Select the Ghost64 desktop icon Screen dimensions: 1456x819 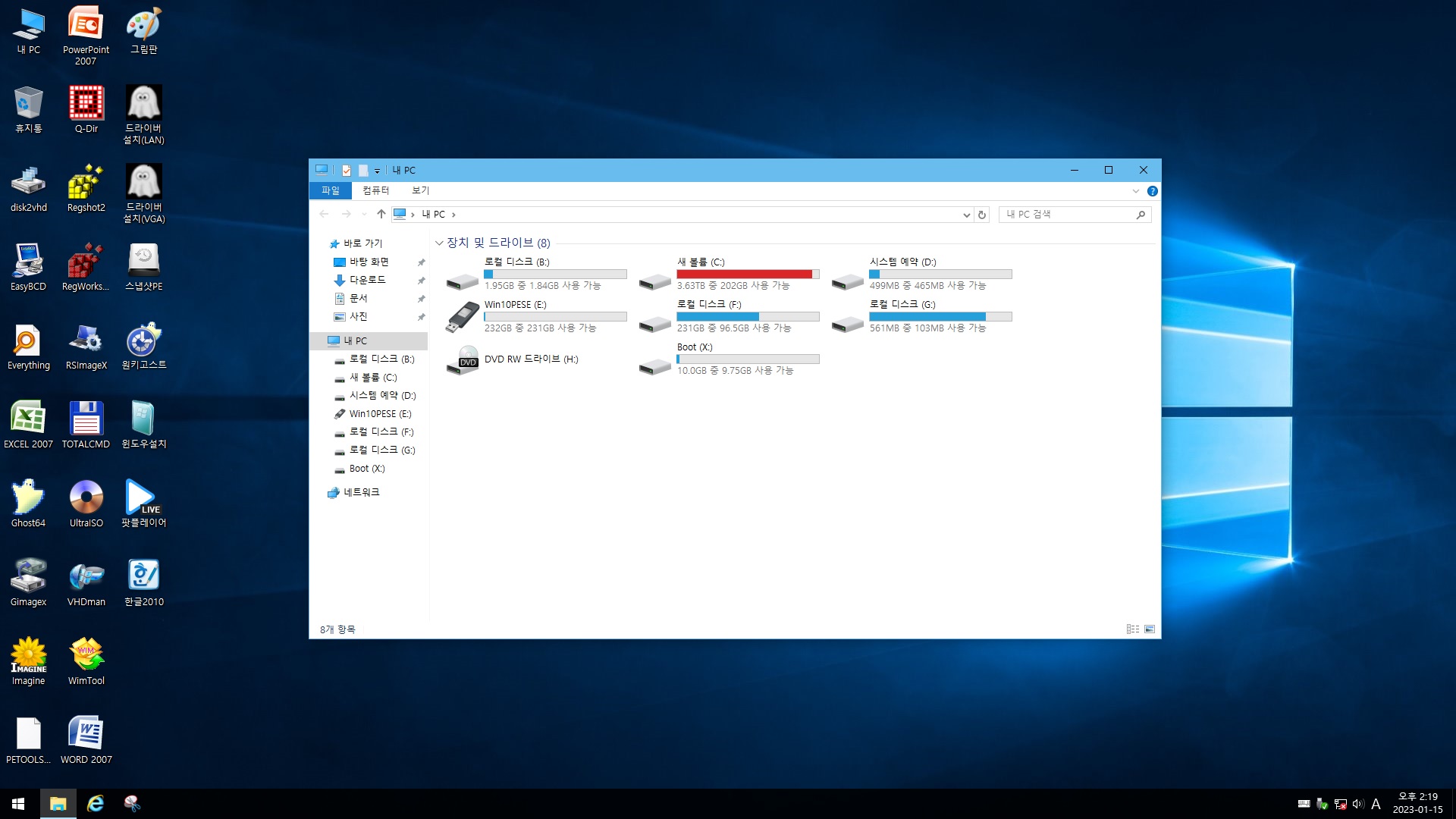point(28,498)
